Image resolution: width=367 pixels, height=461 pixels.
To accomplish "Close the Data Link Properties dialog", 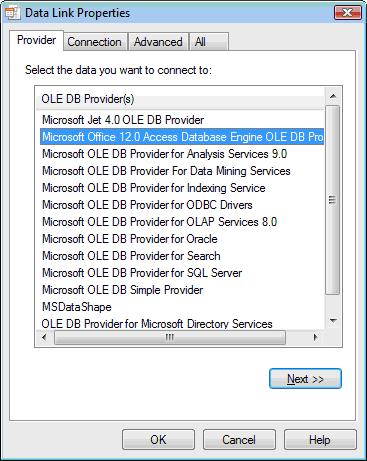I will click(x=348, y=13).
